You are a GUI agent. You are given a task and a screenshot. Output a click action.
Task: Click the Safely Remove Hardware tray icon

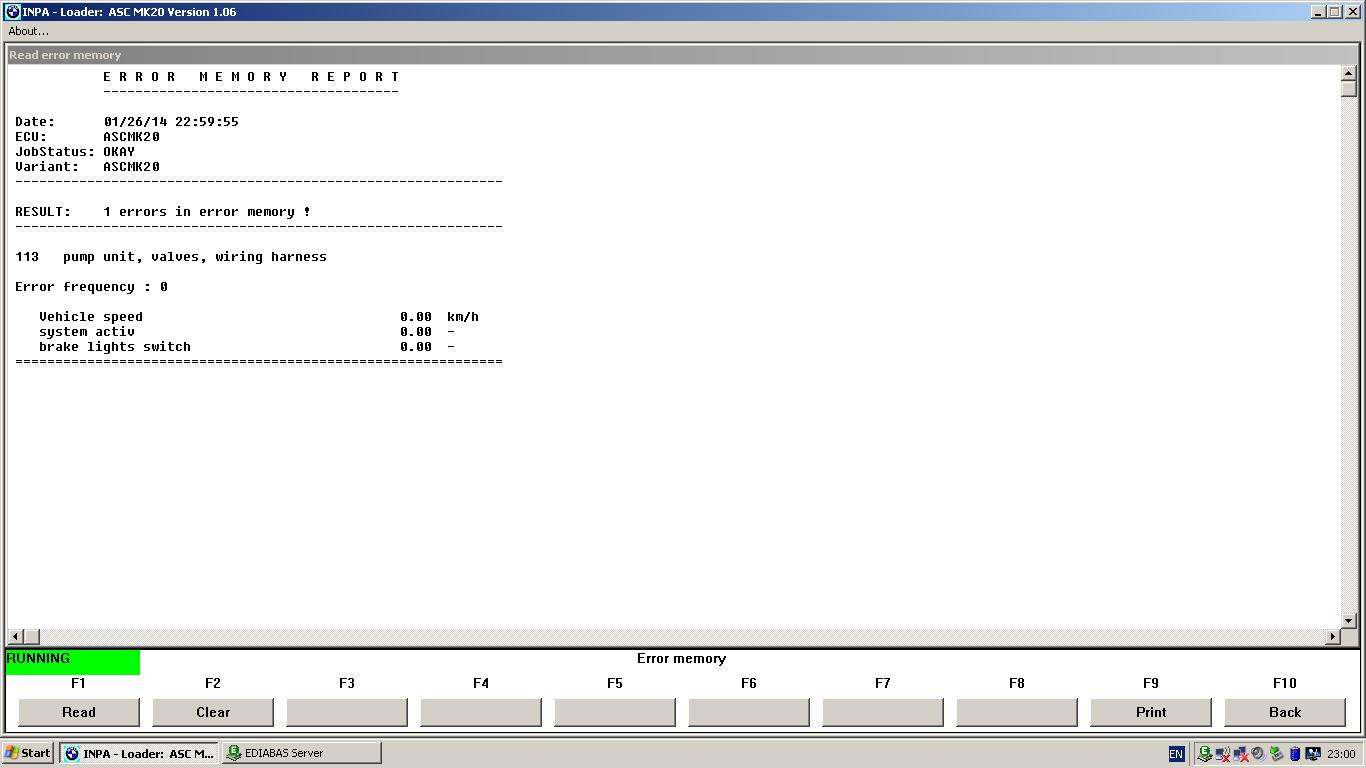tap(1276, 754)
